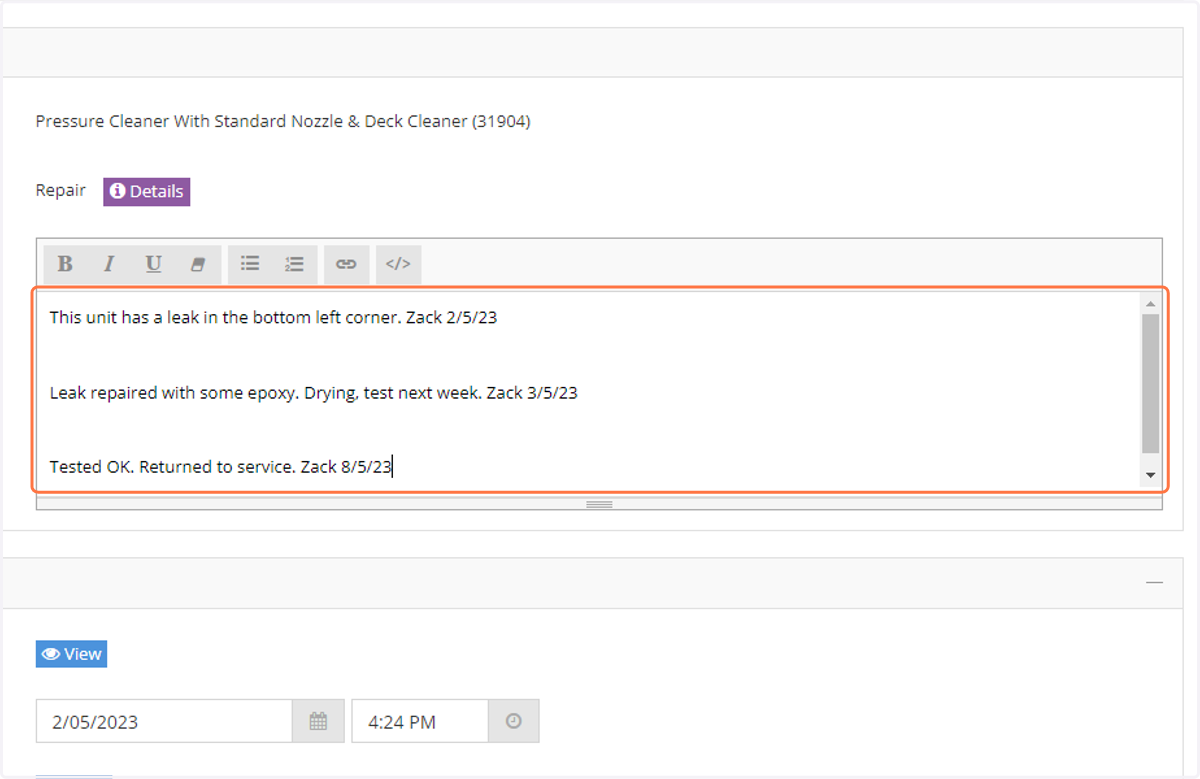Insert a numbered list
The image size is (1200, 779).
[x=294, y=264]
